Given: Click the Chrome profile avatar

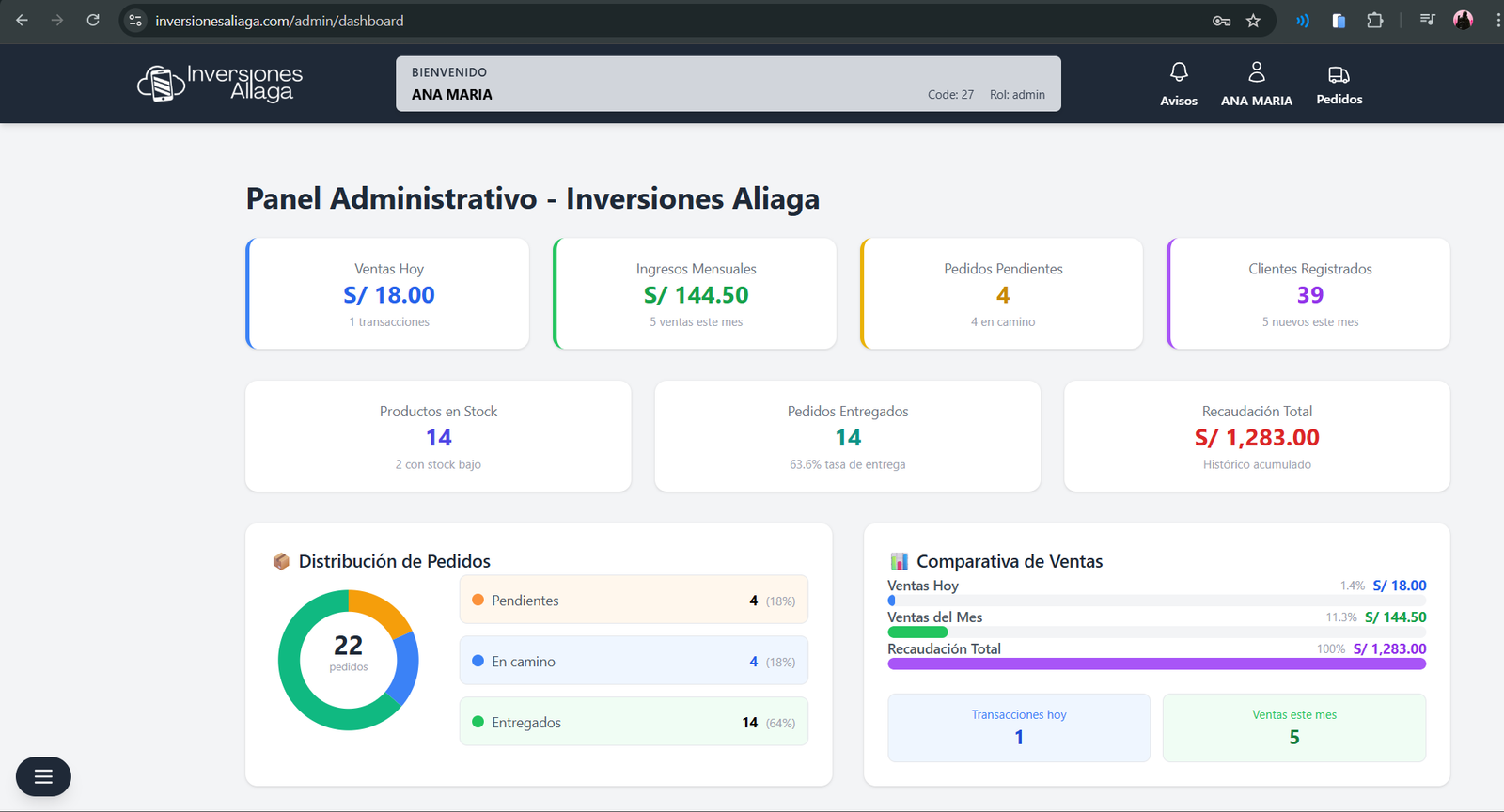Looking at the screenshot, I should tap(1463, 21).
